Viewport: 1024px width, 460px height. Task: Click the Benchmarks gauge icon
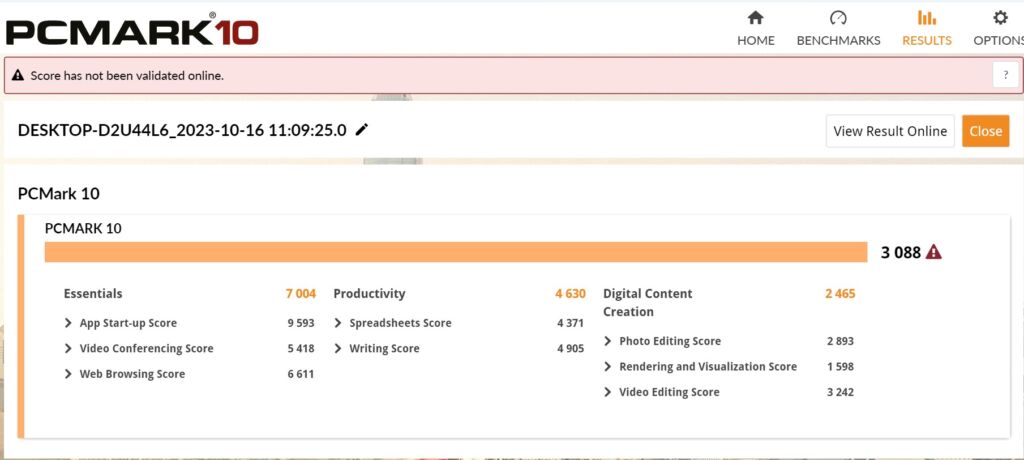click(838, 18)
